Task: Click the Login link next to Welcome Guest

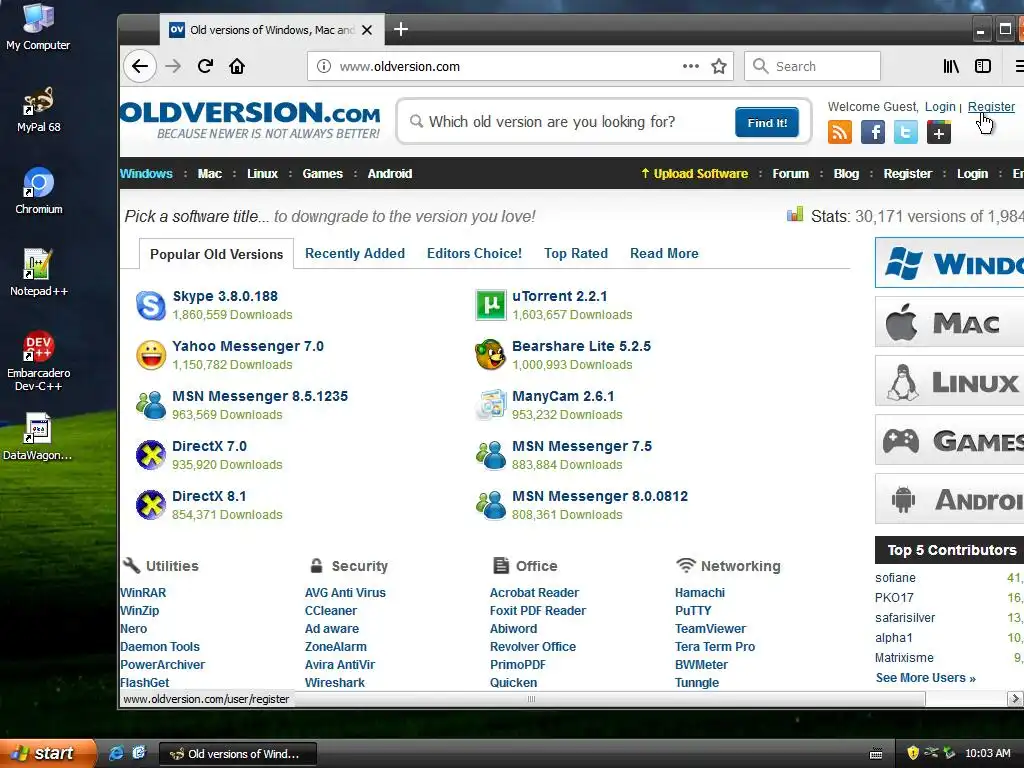Action: [x=940, y=106]
